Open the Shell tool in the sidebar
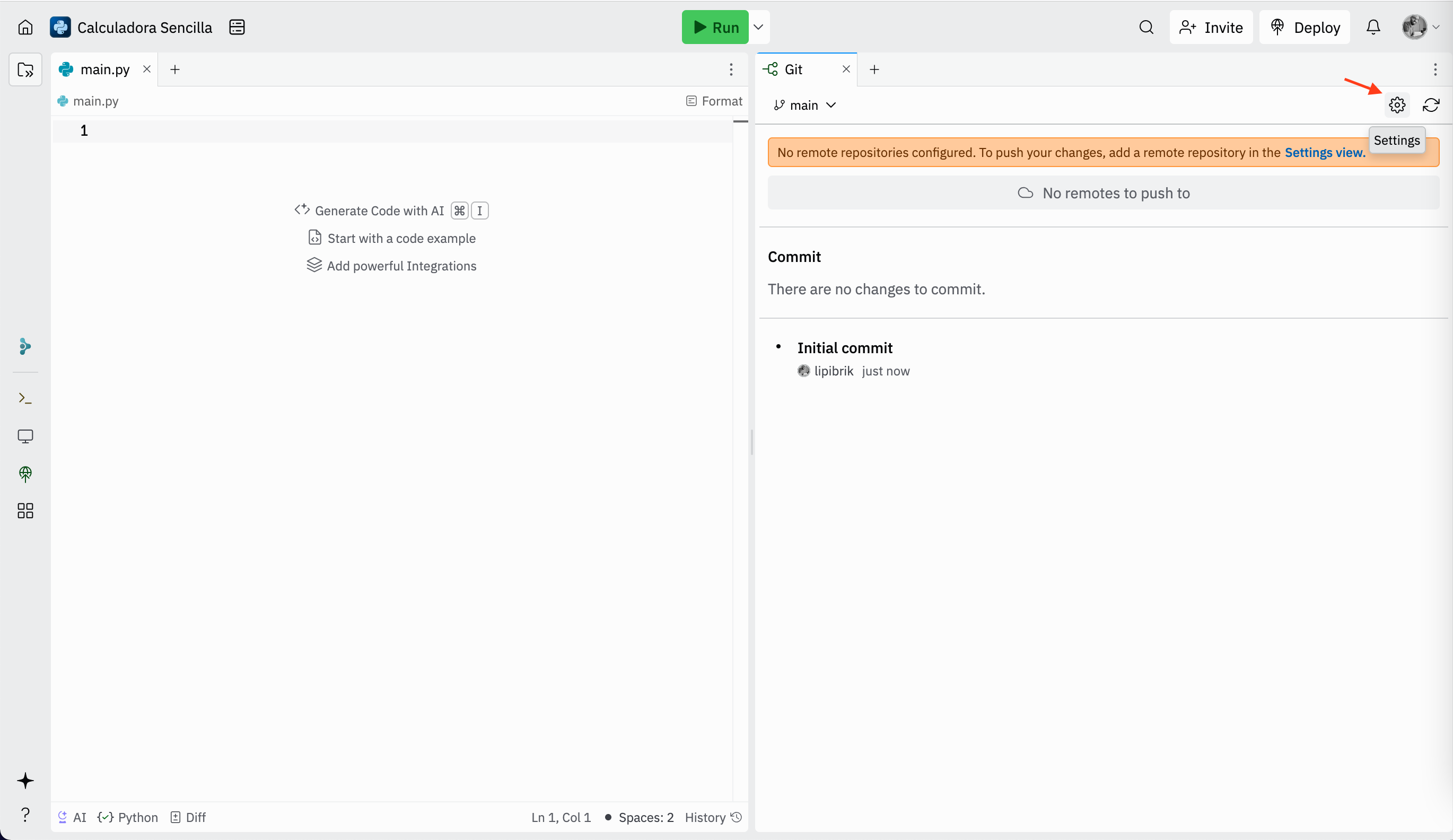Screen dimensions: 1453x840 25,397
